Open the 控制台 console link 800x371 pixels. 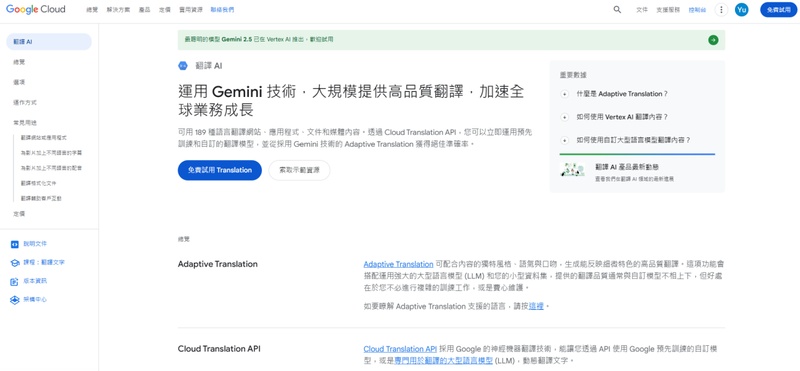(x=697, y=10)
